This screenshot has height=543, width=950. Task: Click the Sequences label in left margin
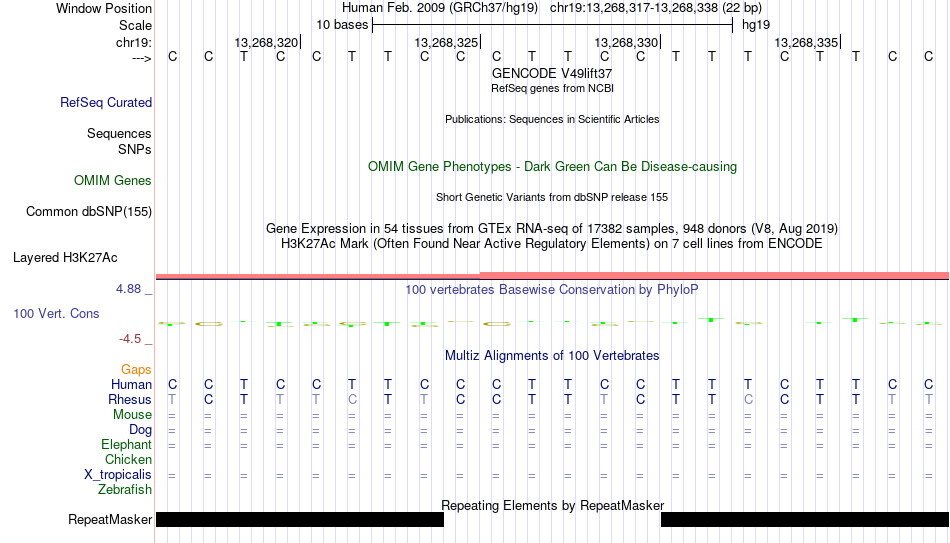click(119, 133)
